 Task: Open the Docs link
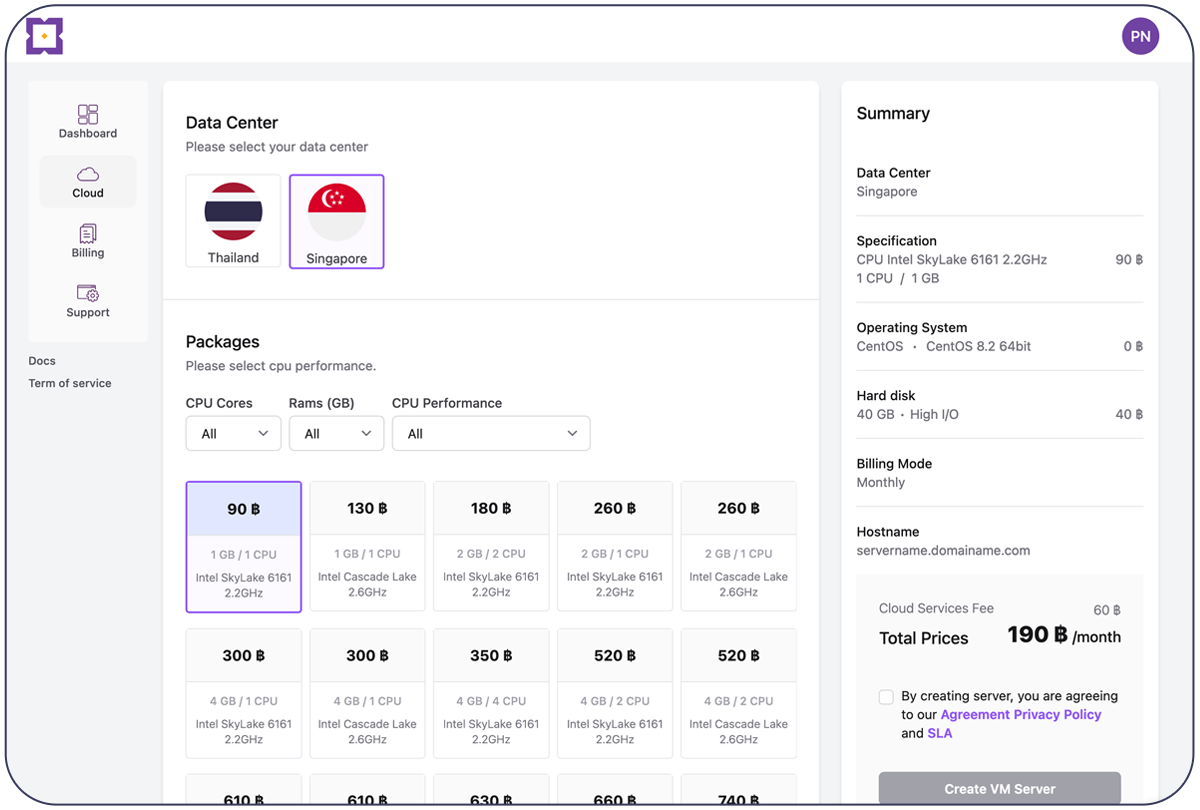(x=42, y=361)
